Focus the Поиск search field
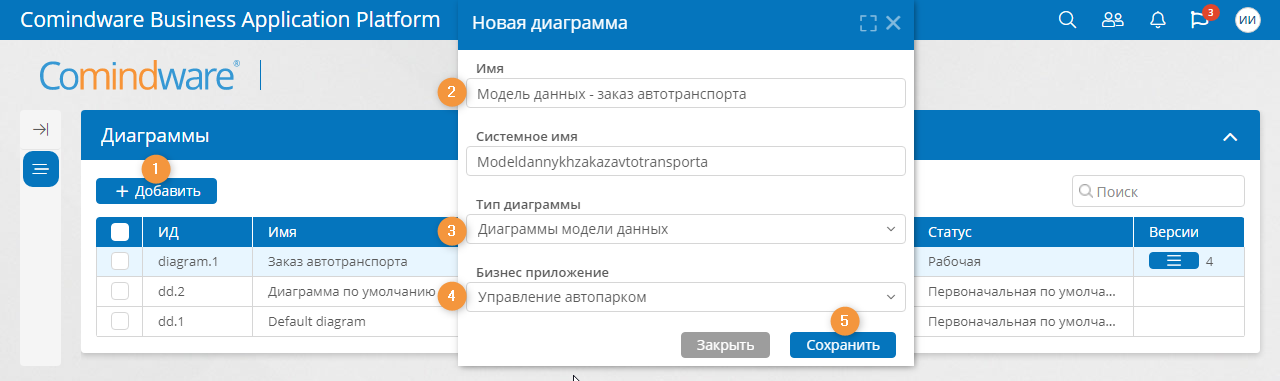Screen dimensions: 1280x381 (x=1158, y=191)
